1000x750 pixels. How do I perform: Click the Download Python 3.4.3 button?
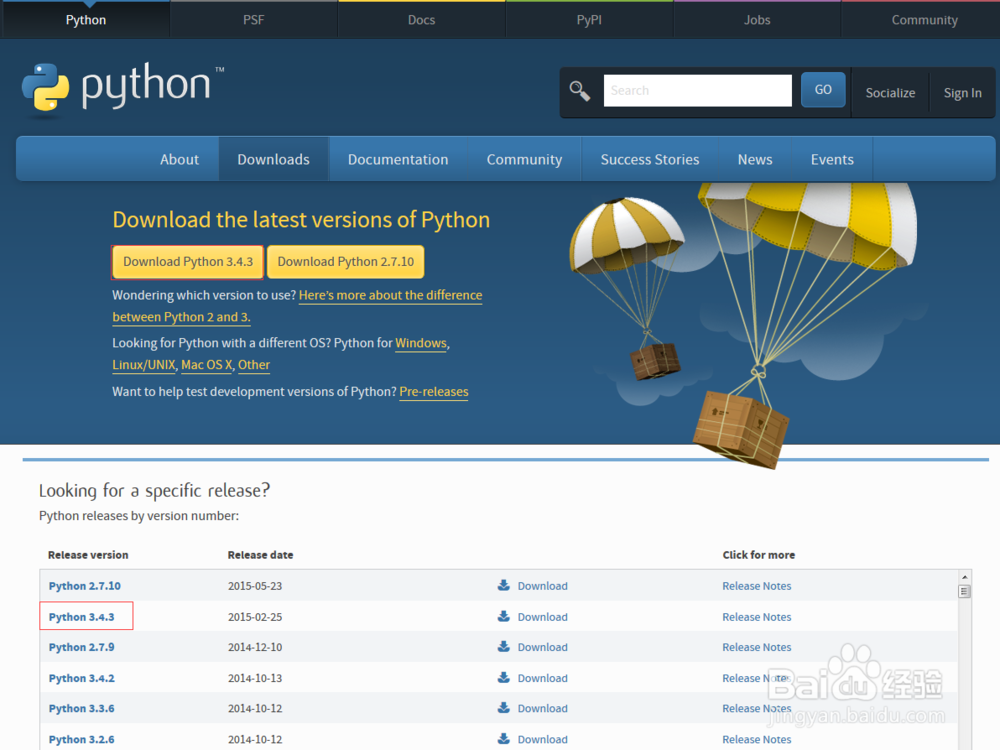(x=188, y=262)
